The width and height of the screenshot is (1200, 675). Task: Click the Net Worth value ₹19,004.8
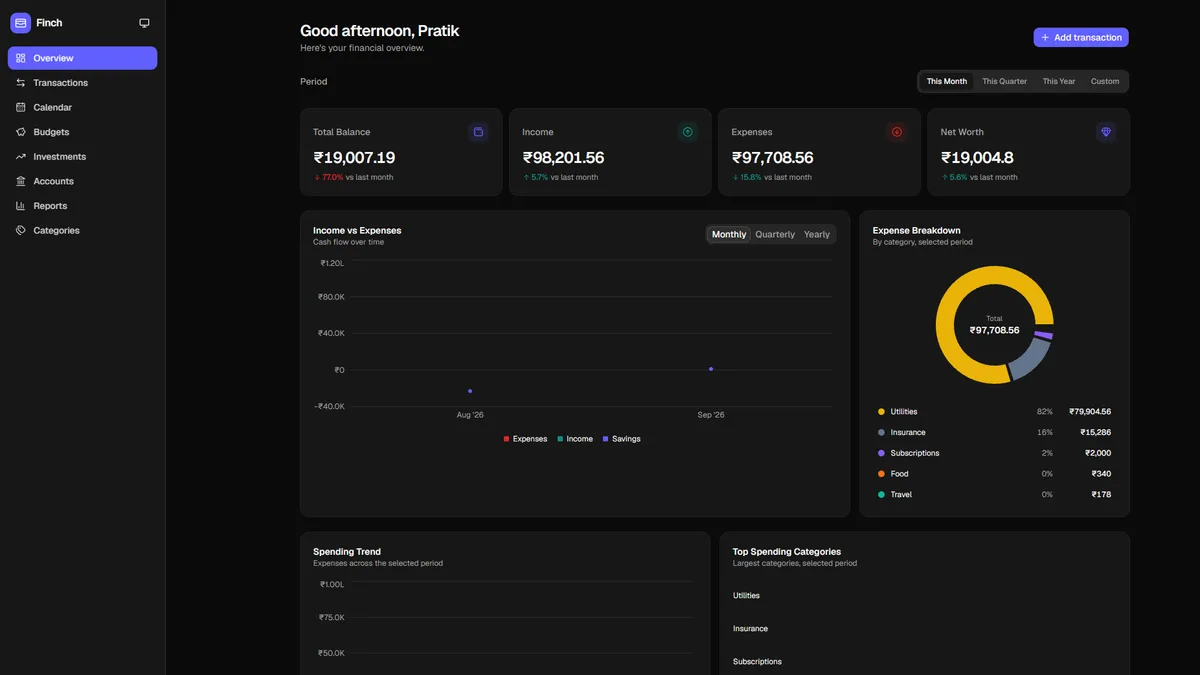coord(977,158)
